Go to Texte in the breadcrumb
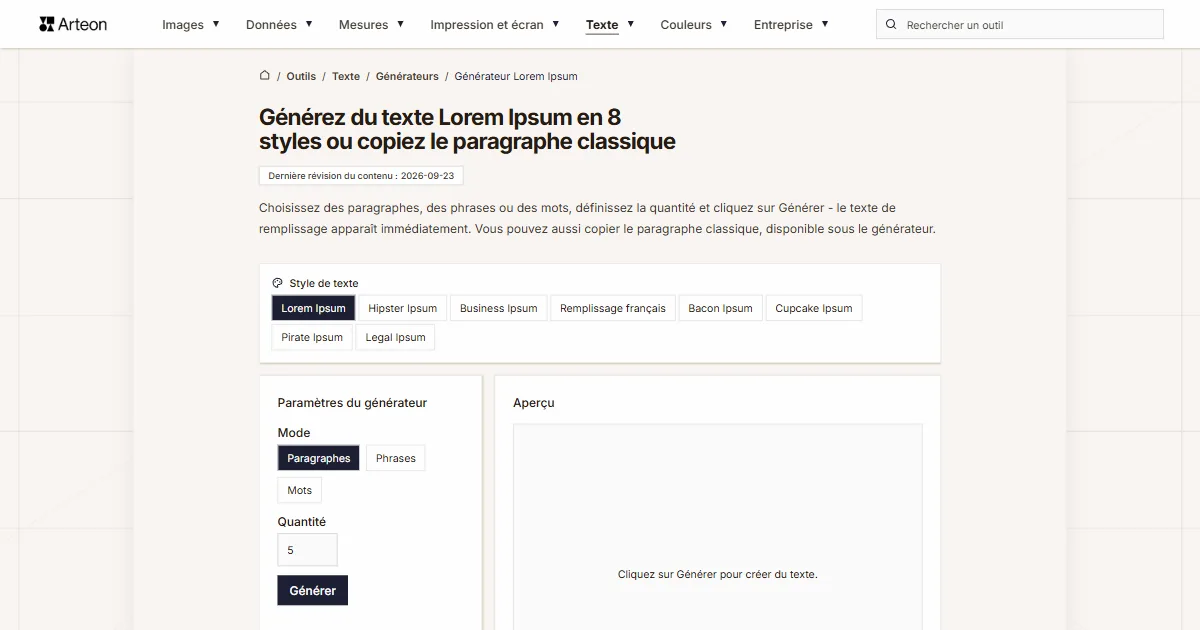The width and height of the screenshot is (1200, 630). coord(346,76)
